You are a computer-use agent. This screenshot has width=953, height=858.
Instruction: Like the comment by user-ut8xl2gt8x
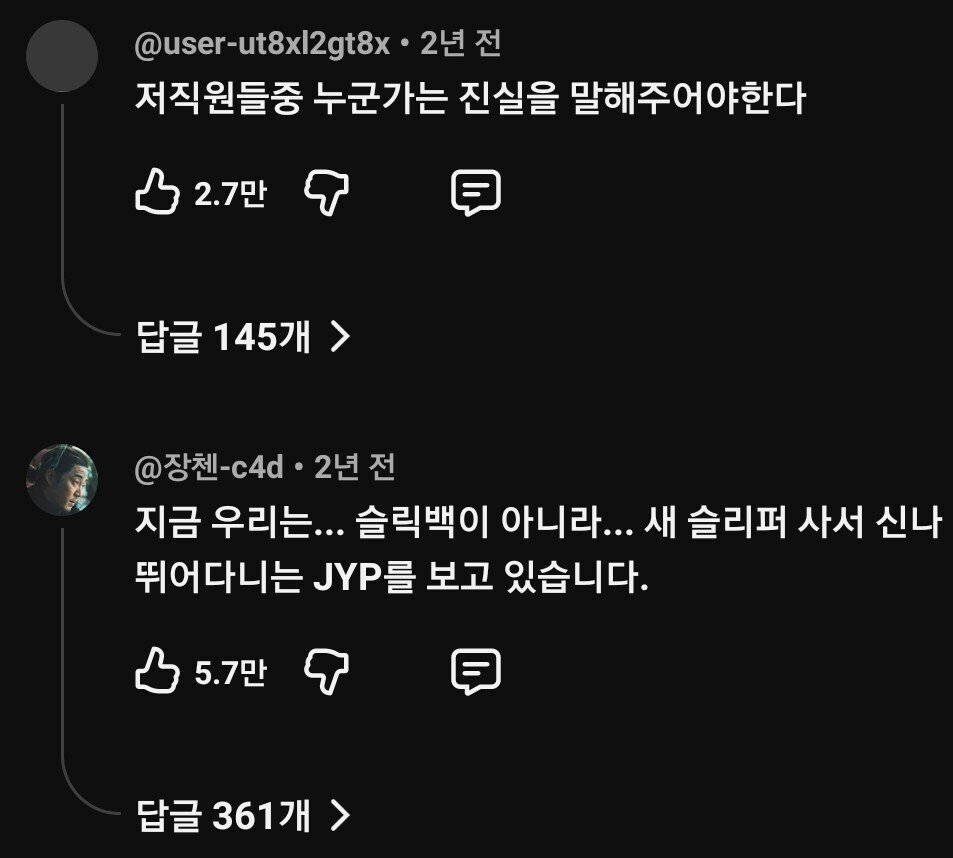pos(157,191)
